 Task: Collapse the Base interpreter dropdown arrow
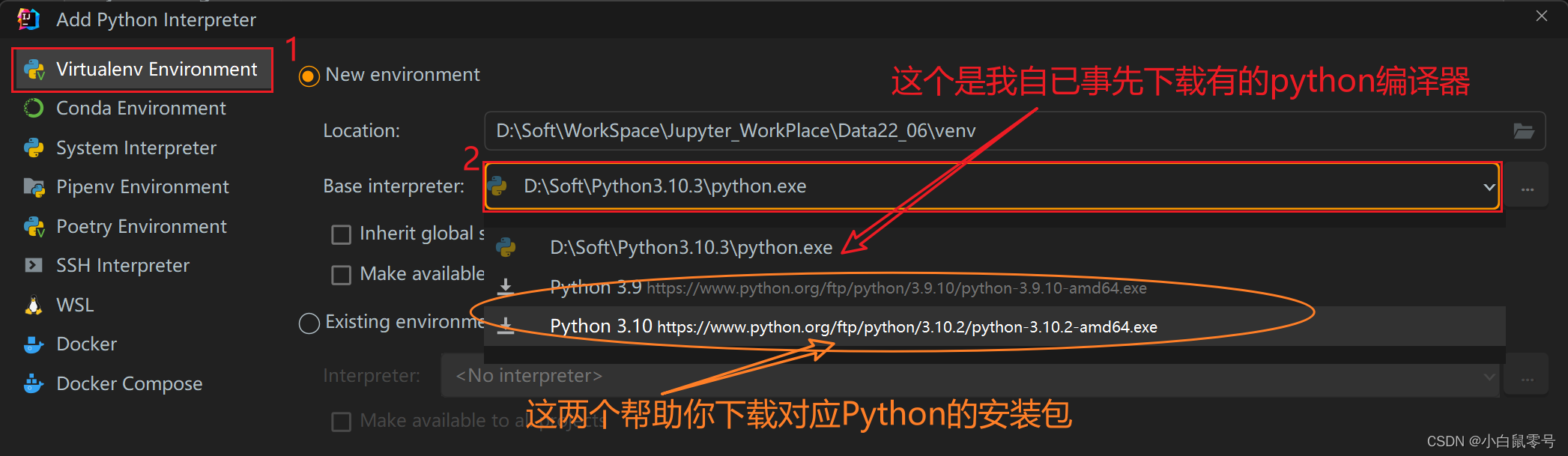(1489, 187)
